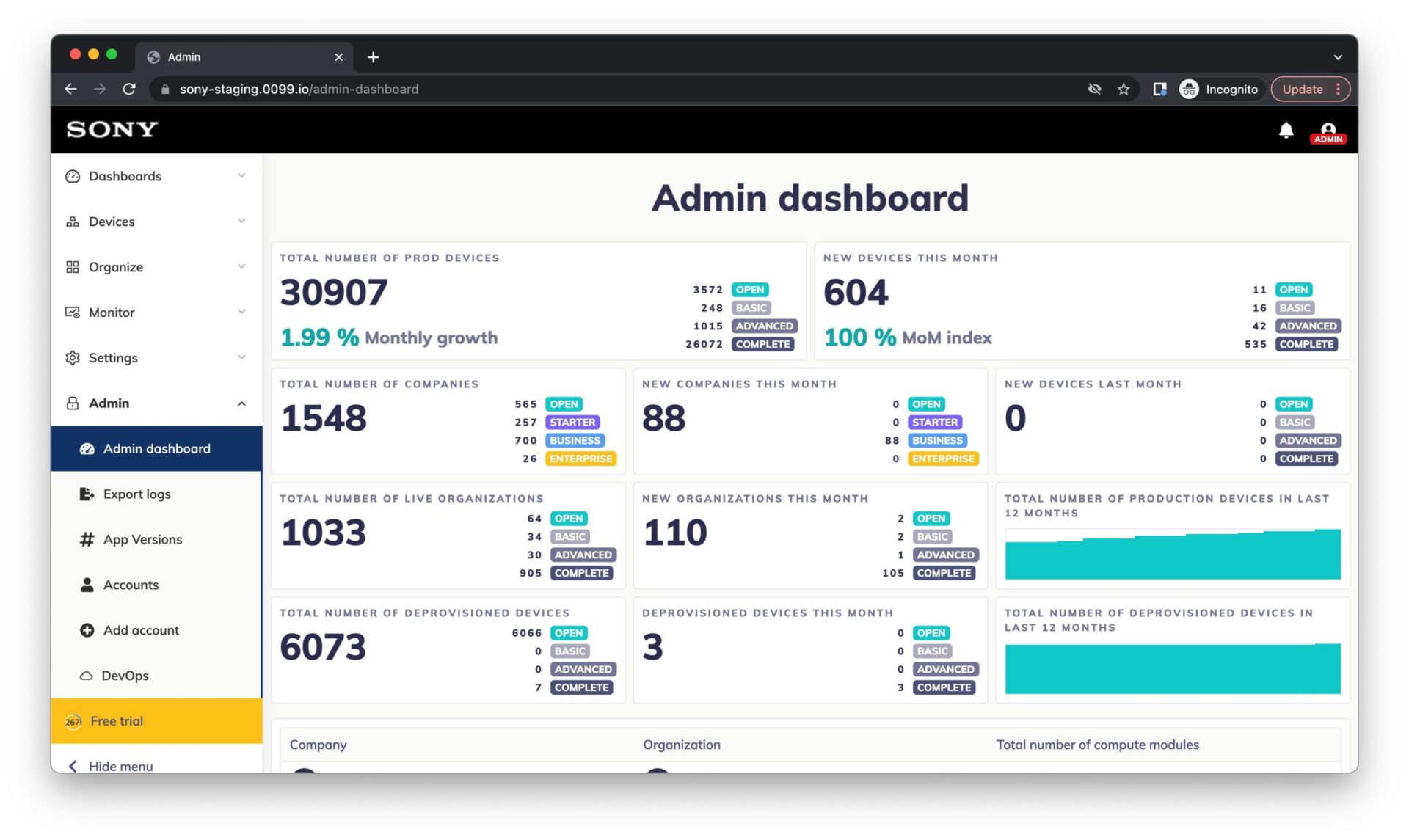The height and width of the screenshot is (840, 1409).
Task: Open the Add account page
Action: [x=141, y=630]
